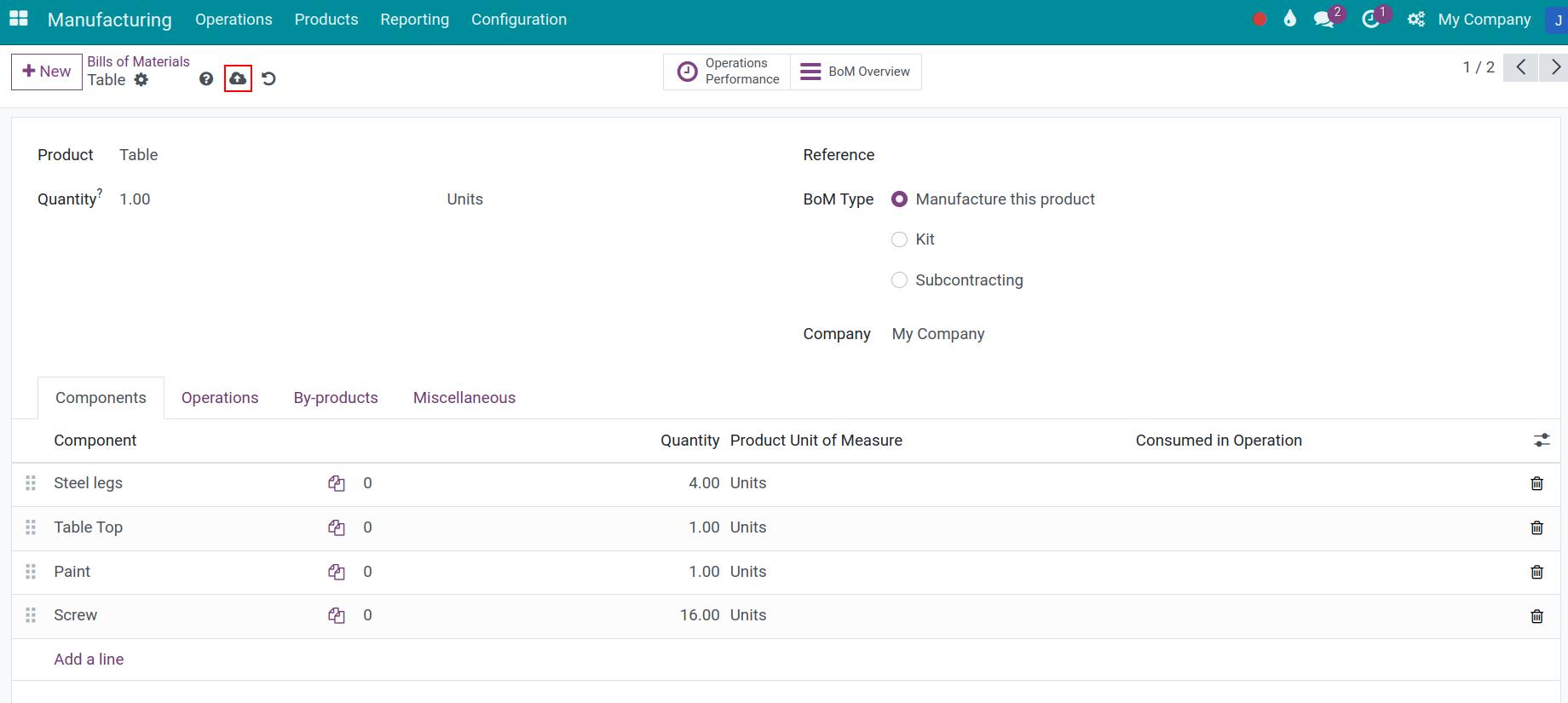Open the Products top menu
This screenshot has height=703, width=1568.
click(x=326, y=20)
